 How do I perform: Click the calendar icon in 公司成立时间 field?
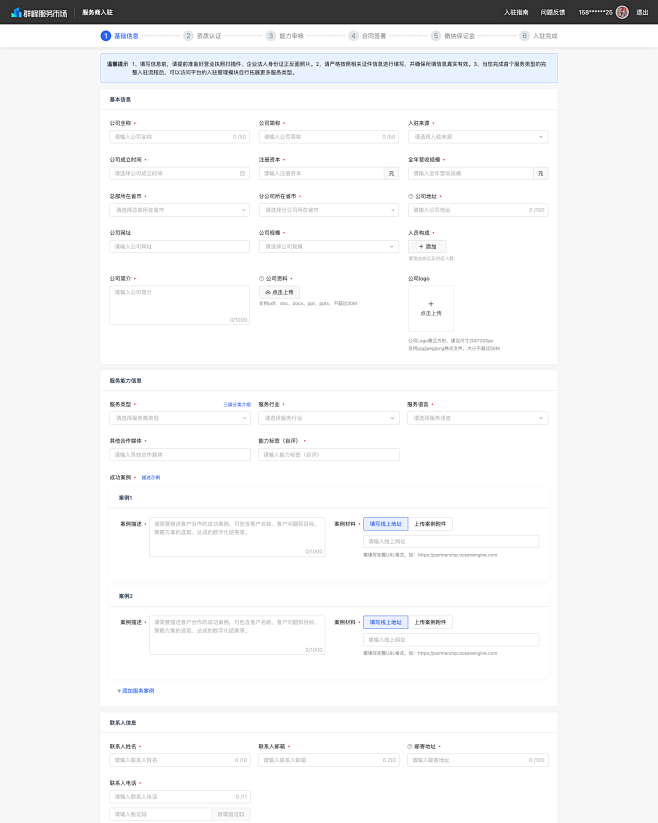242,173
